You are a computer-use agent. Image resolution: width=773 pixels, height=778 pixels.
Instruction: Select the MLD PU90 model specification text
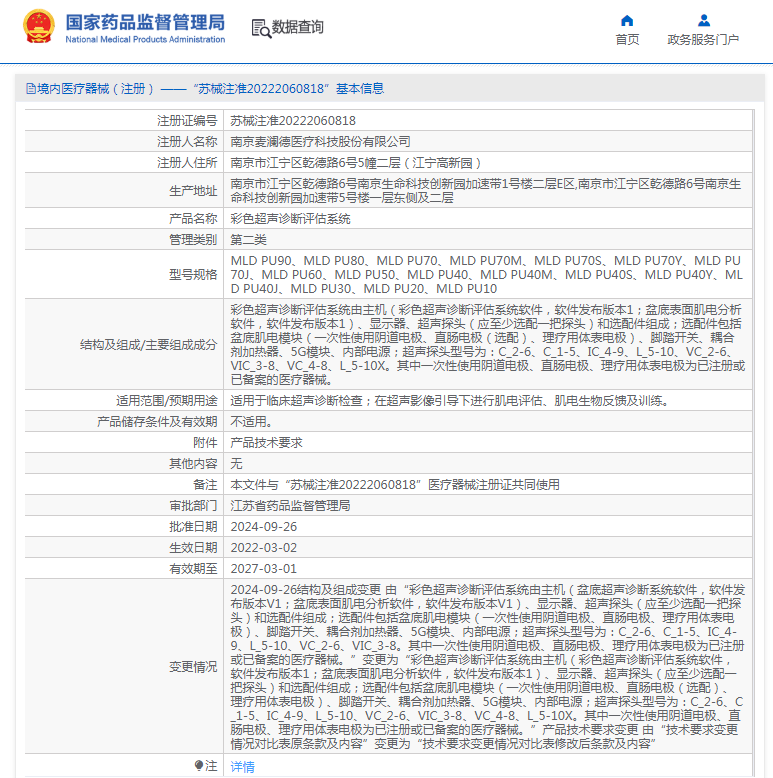click(x=261, y=260)
